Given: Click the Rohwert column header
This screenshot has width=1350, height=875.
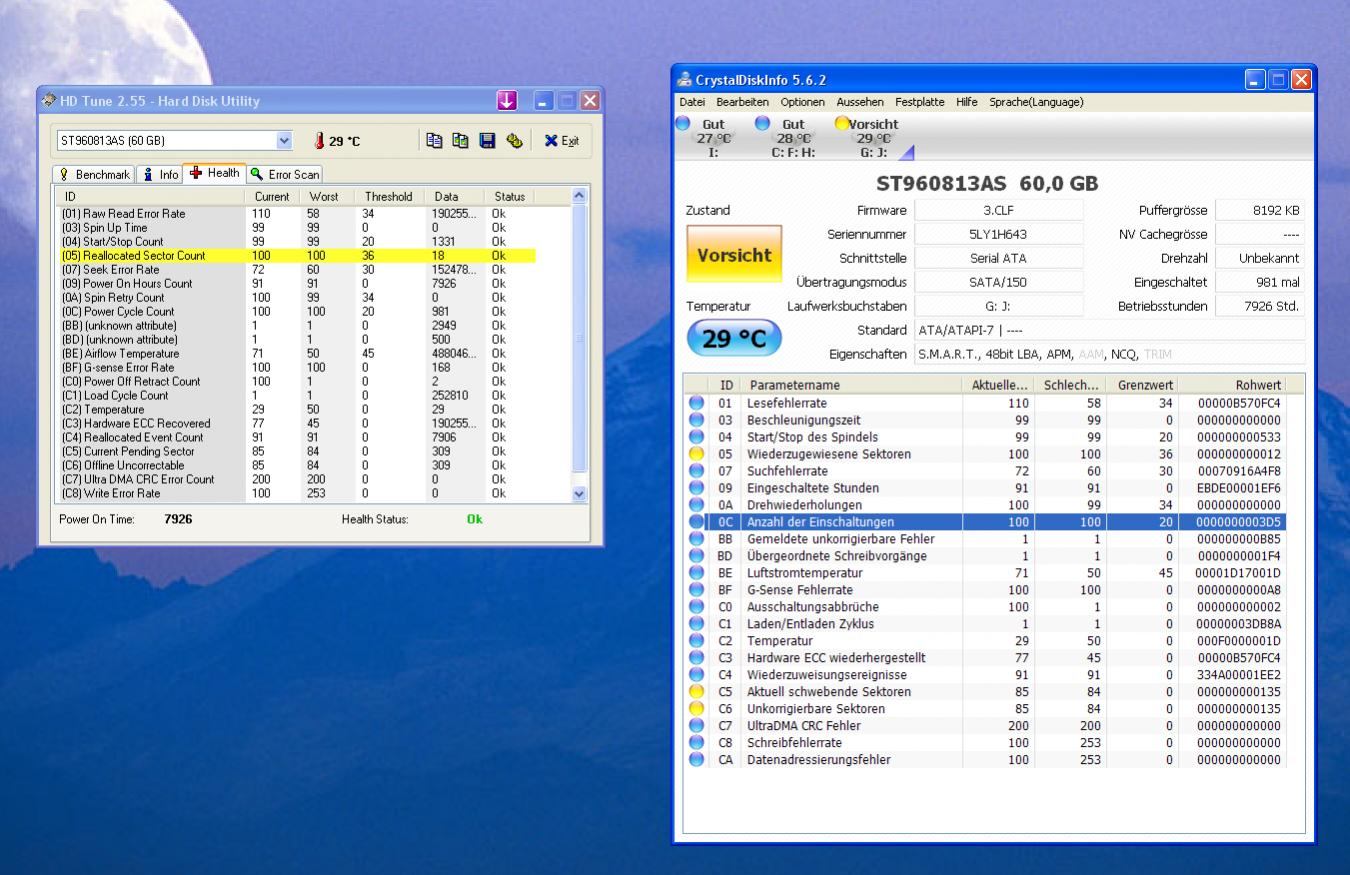Looking at the screenshot, I should (x=1232, y=385).
